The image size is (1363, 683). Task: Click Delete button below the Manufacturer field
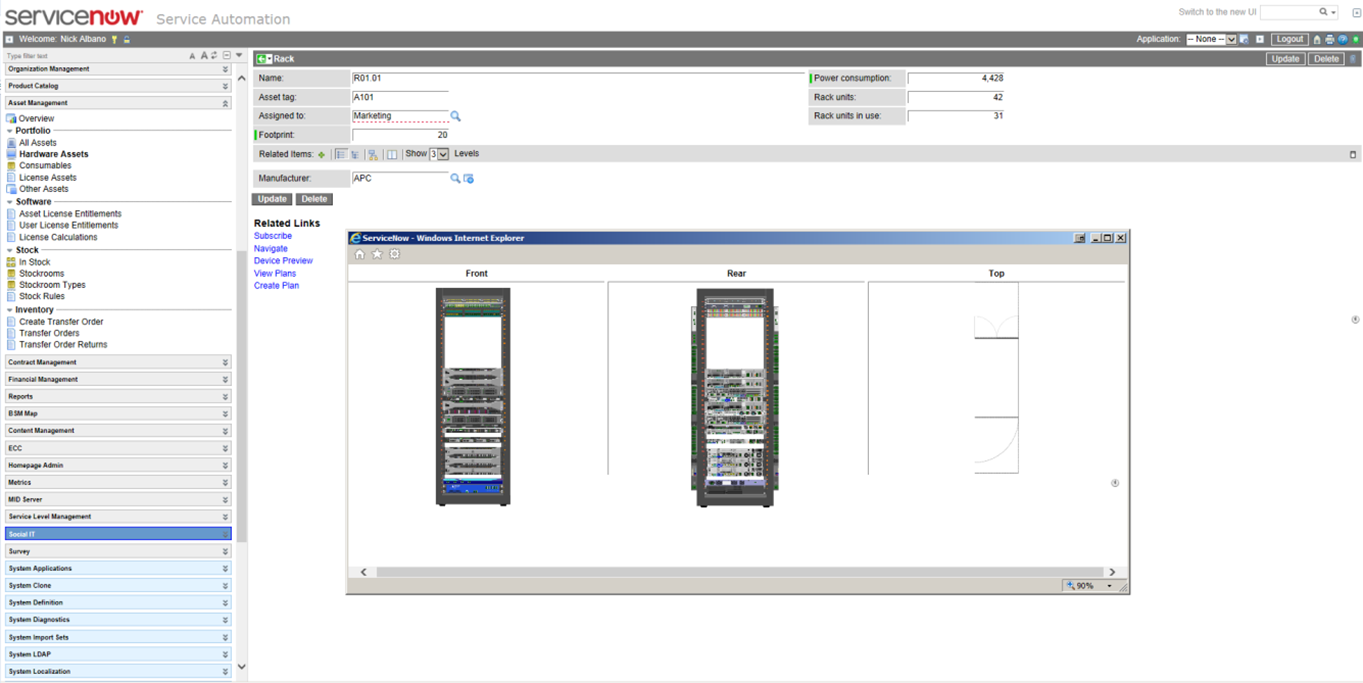pyautogui.click(x=314, y=199)
